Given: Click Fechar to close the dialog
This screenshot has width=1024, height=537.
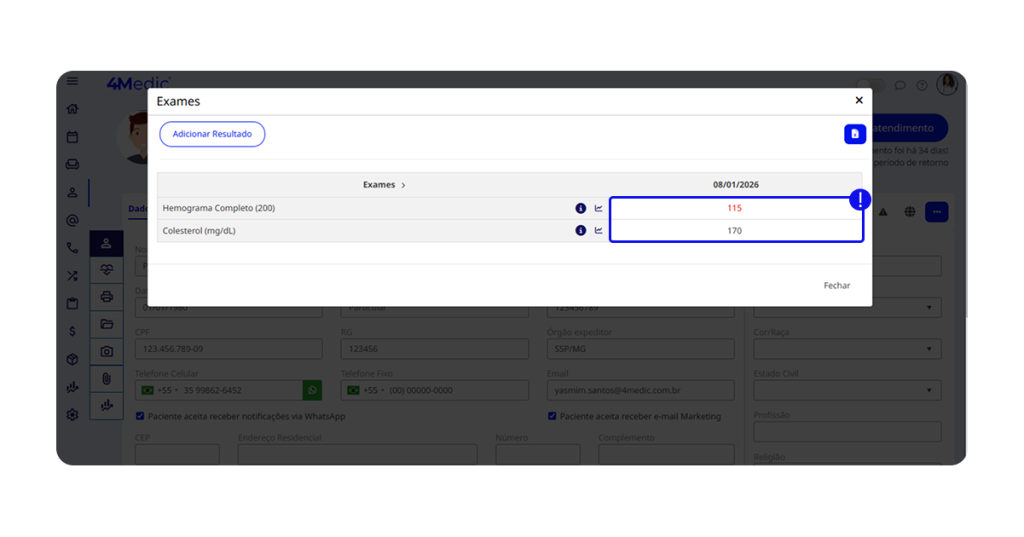Looking at the screenshot, I should coord(836,286).
